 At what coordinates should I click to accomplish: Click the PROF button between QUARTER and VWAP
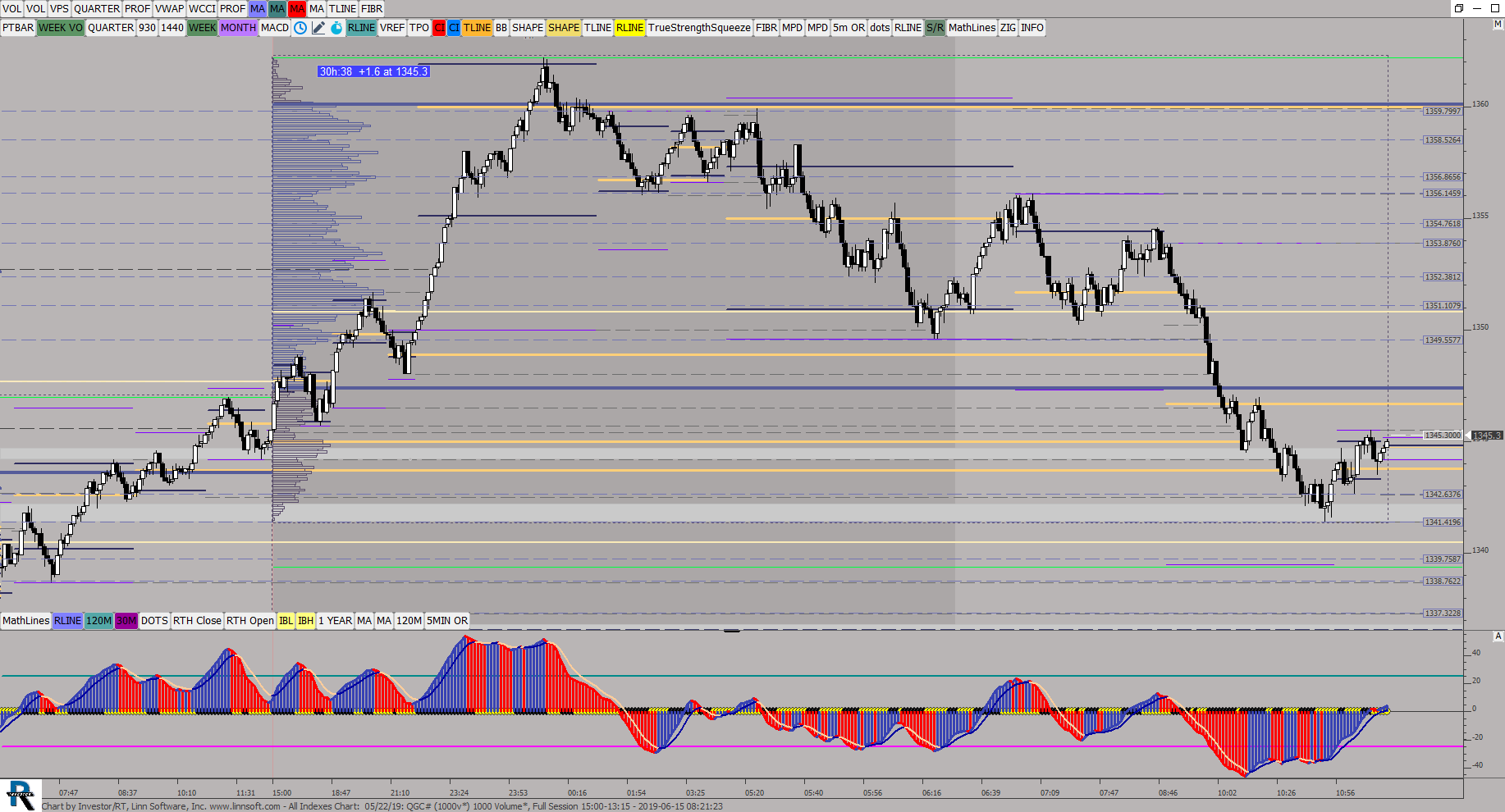coord(137,9)
